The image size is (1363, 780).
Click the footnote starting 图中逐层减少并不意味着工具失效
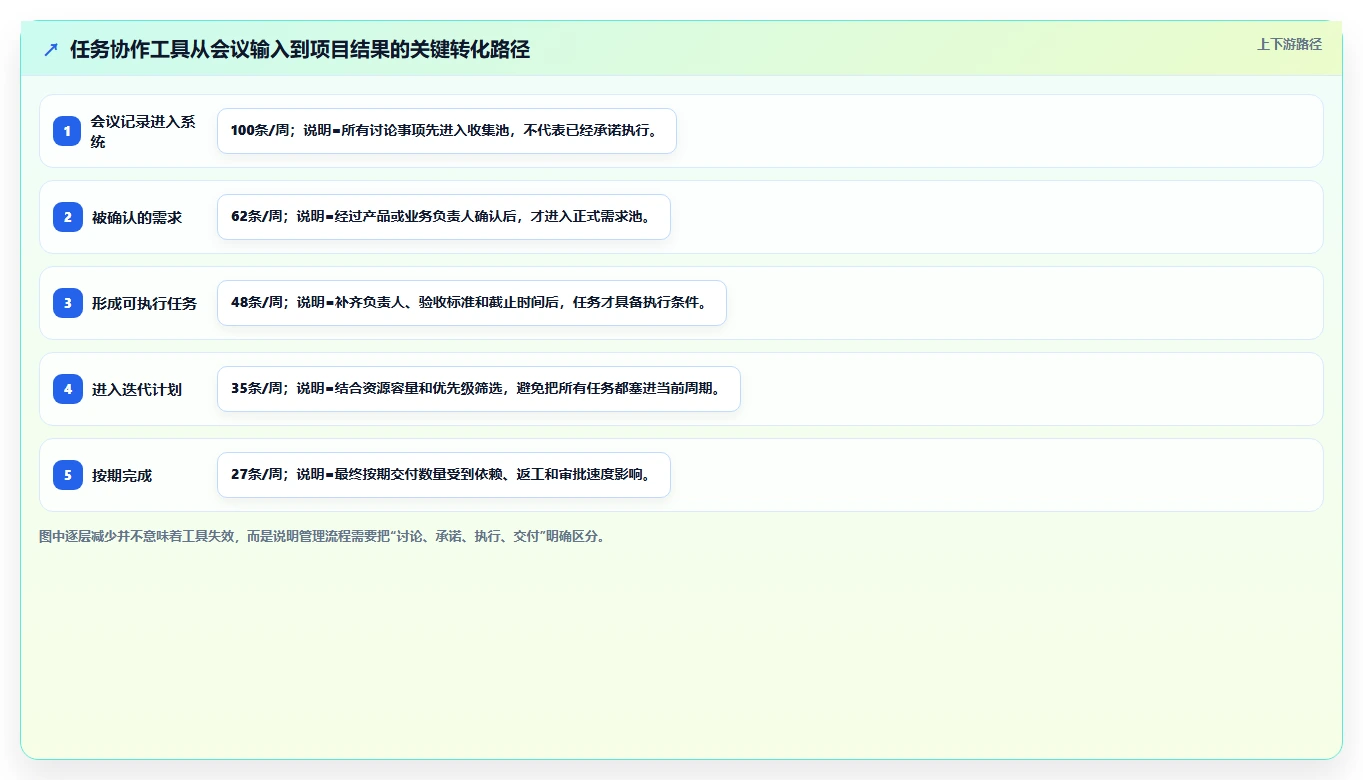pyautogui.click(x=322, y=536)
